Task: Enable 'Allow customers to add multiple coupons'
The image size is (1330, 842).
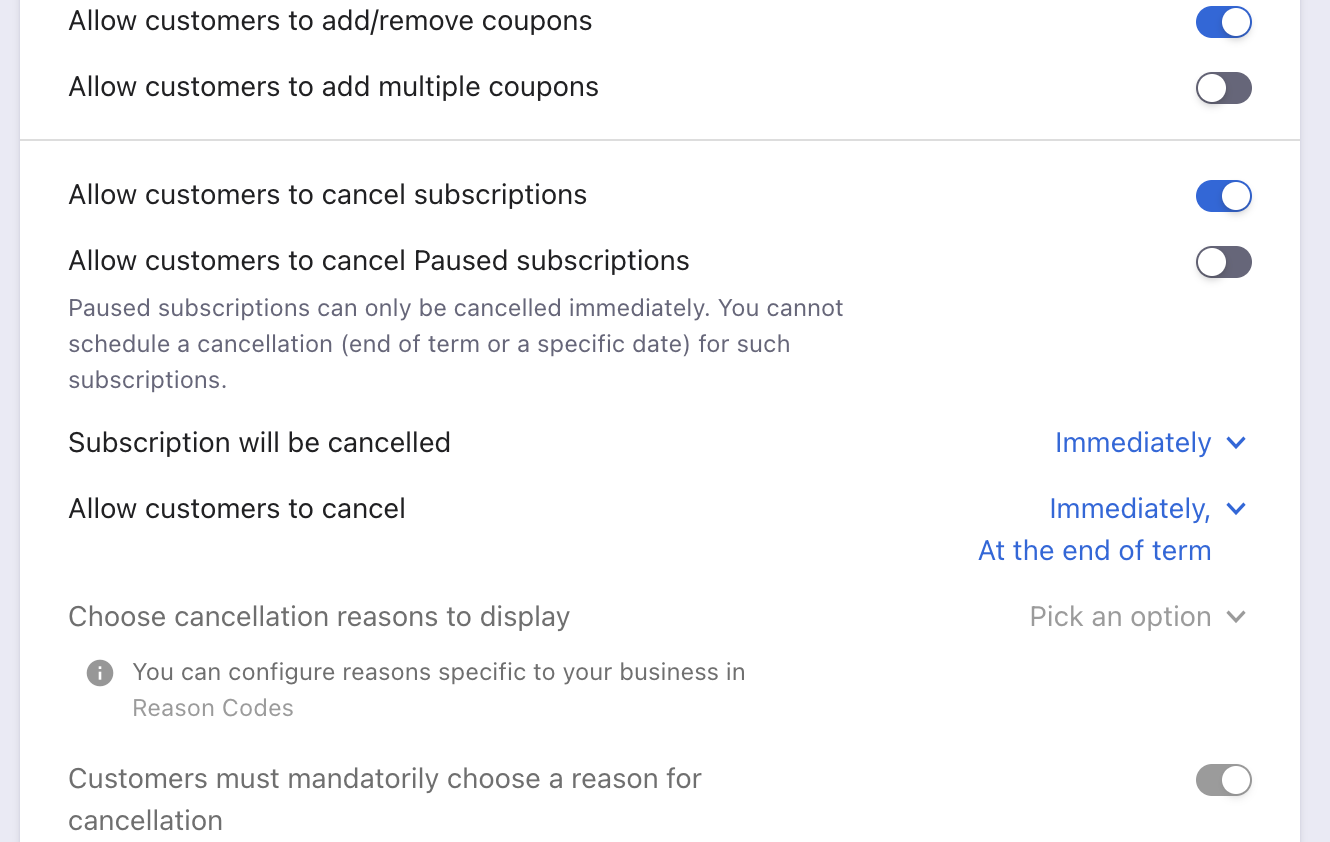Action: pos(1223,88)
